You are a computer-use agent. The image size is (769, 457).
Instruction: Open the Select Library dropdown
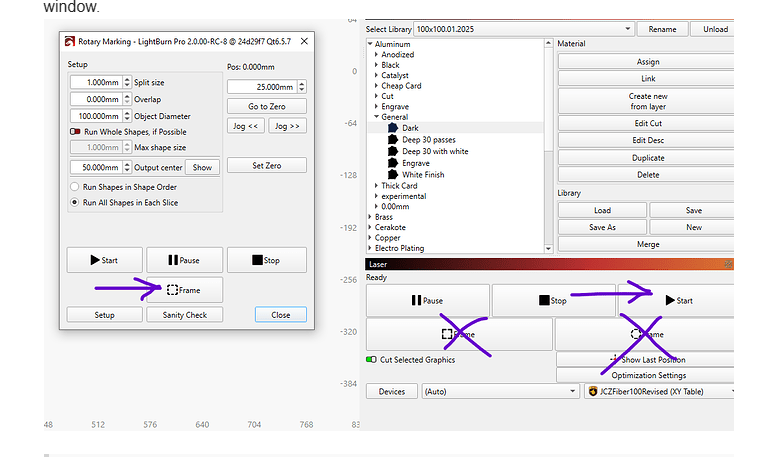click(x=524, y=29)
